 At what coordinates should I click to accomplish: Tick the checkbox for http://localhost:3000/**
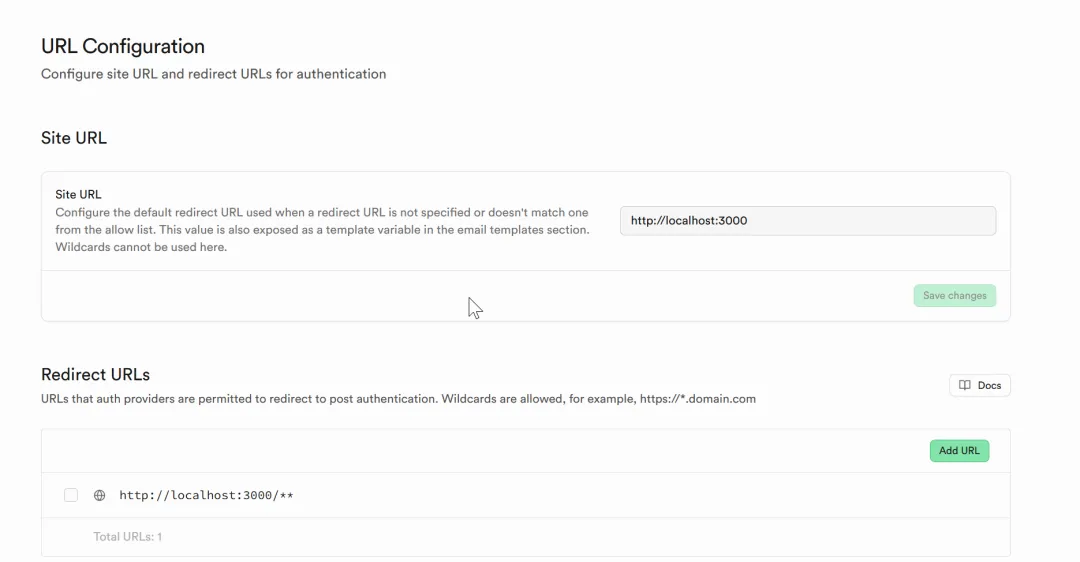[71, 495]
